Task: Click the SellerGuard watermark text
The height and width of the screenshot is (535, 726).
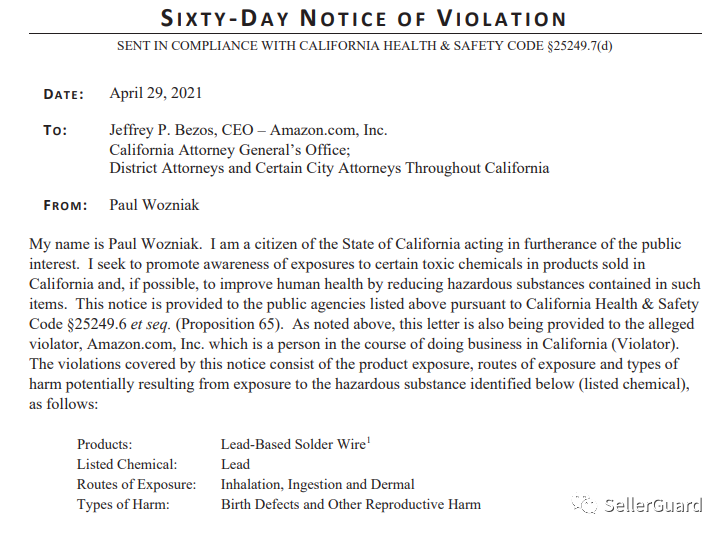Action: (x=653, y=504)
